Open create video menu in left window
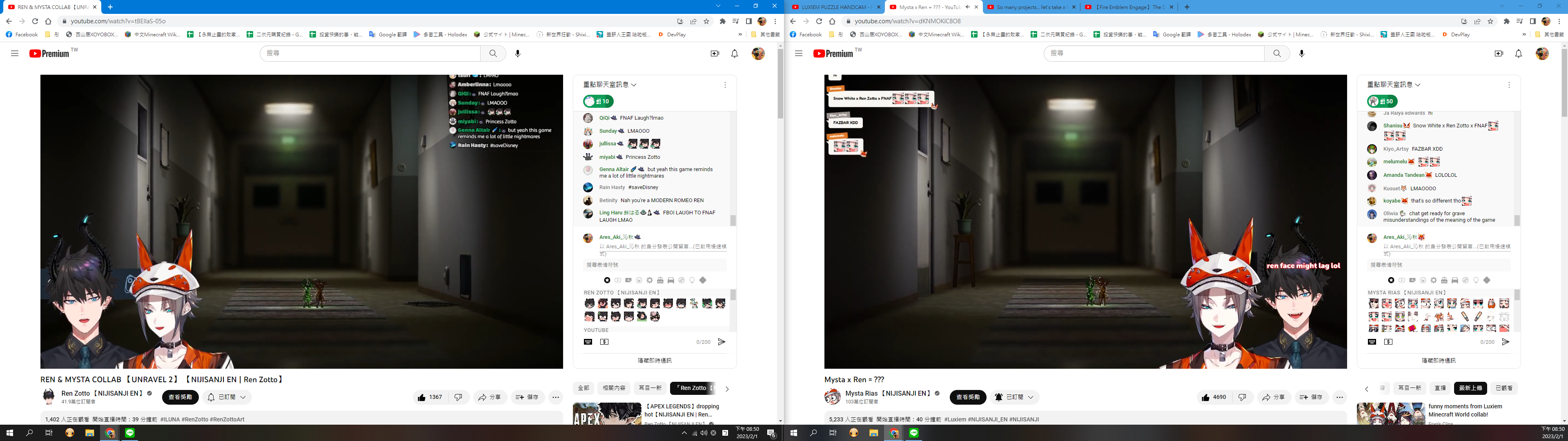 (715, 53)
